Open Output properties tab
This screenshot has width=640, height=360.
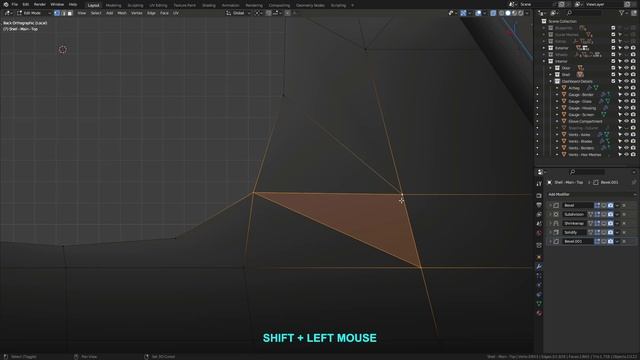coord(539,205)
